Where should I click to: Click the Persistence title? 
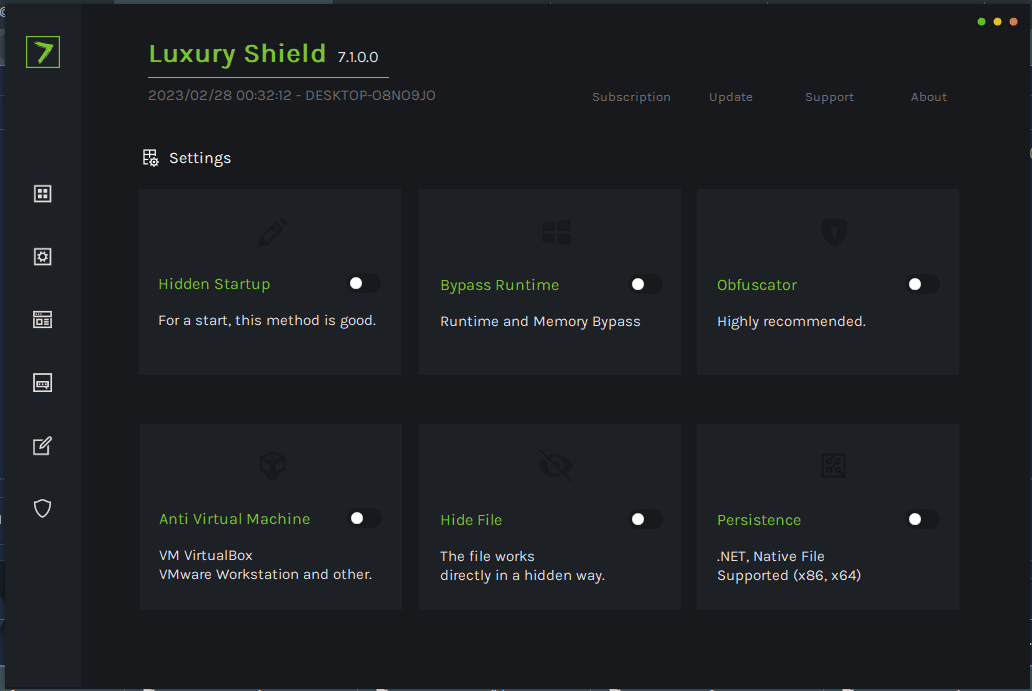pos(759,520)
